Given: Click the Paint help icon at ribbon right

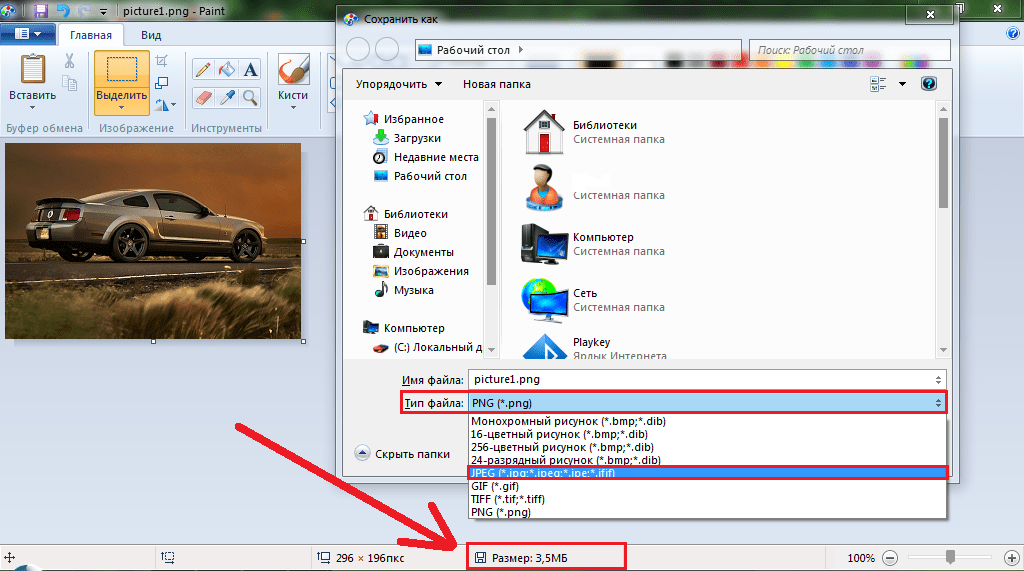Looking at the screenshot, I should click(x=1013, y=34).
